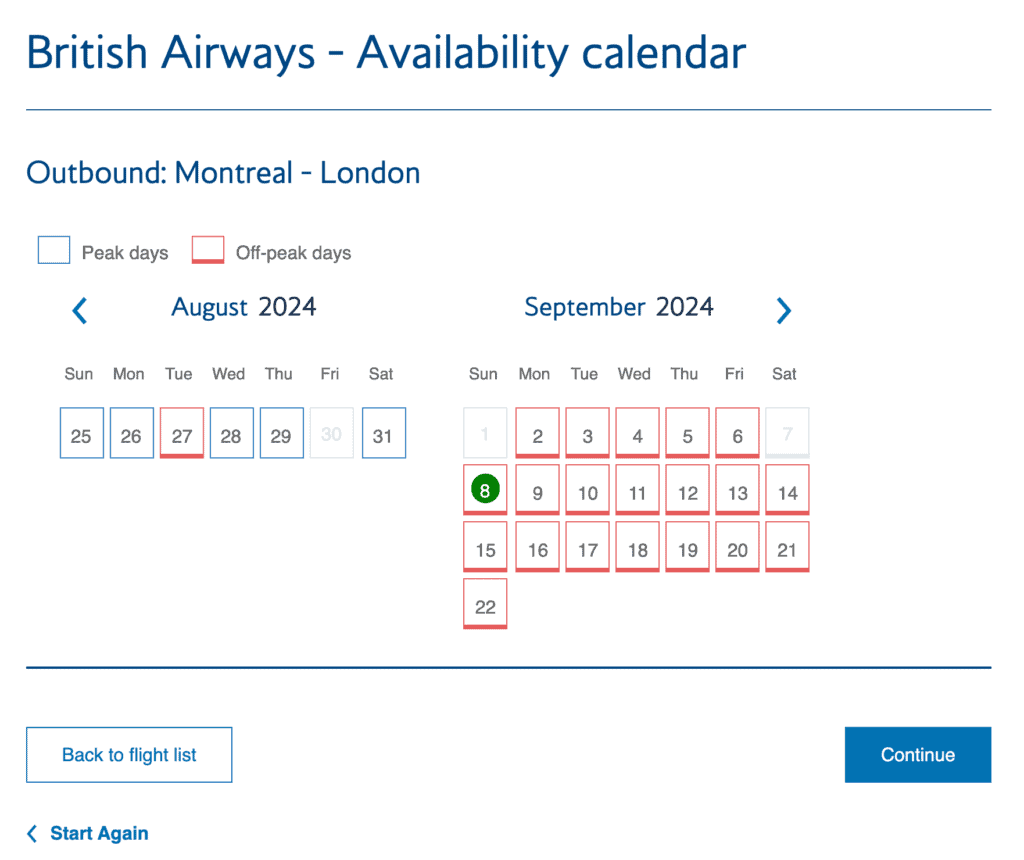Select September 6, an off-peak Friday
The image size is (1024, 860).
pos(737,433)
